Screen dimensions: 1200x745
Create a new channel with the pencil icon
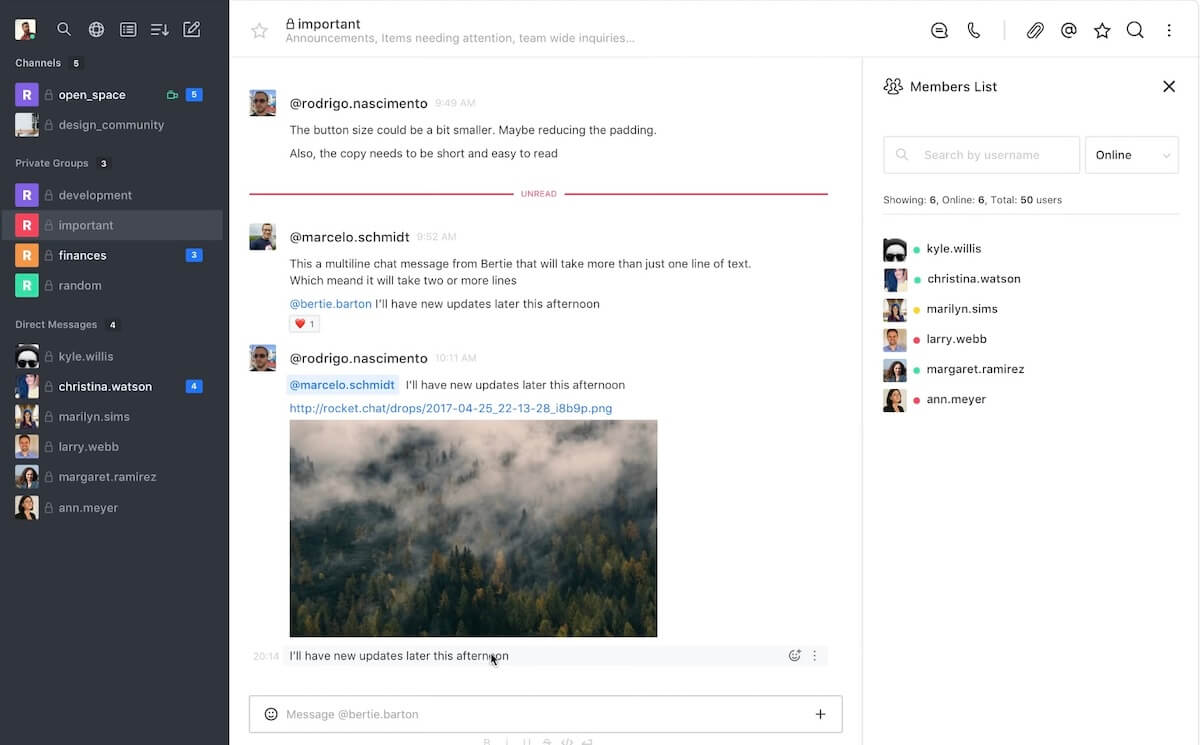pyautogui.click(x=191, y=29)
